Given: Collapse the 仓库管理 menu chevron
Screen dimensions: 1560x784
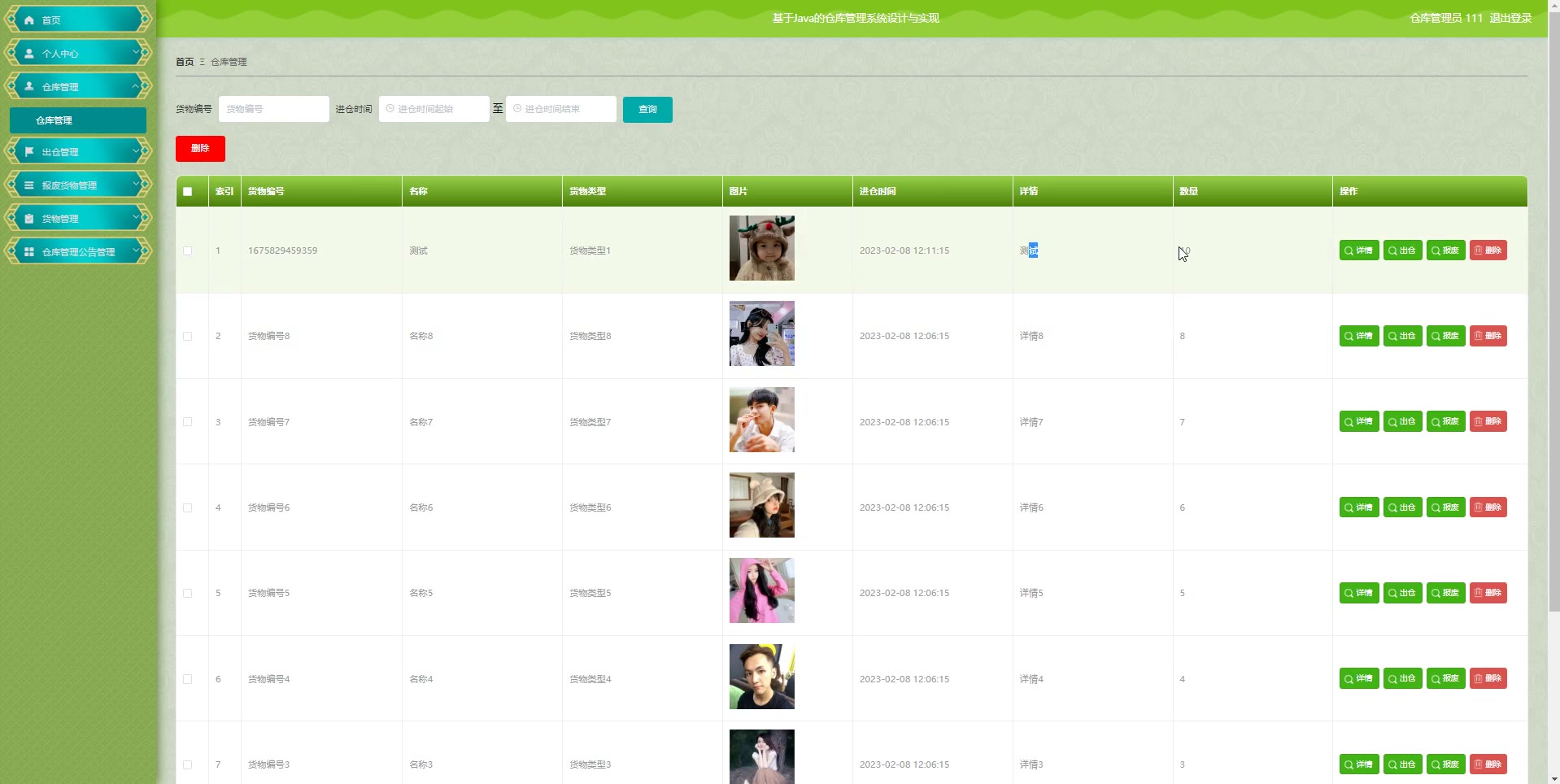Looking at the screenshot, I should point(136,85).
